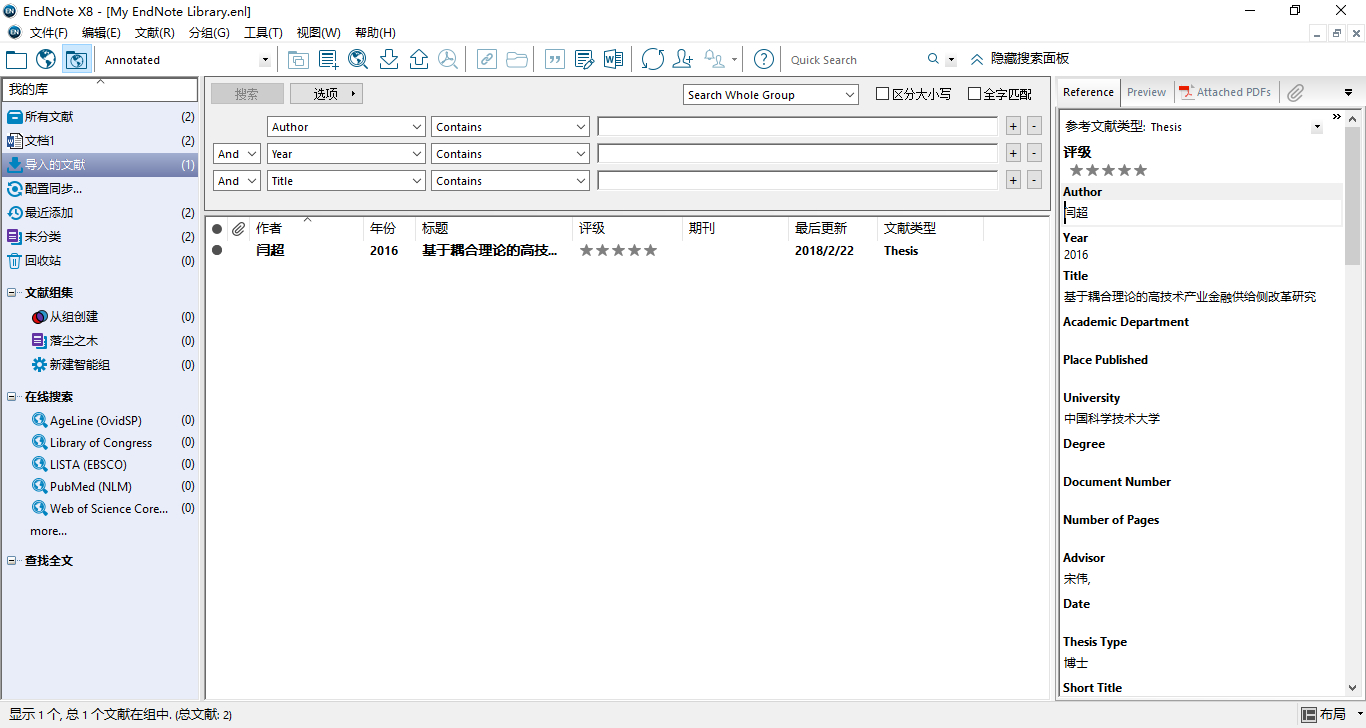
Task: Enable the 区分大小写 checkbox
Action: point(882,94)
